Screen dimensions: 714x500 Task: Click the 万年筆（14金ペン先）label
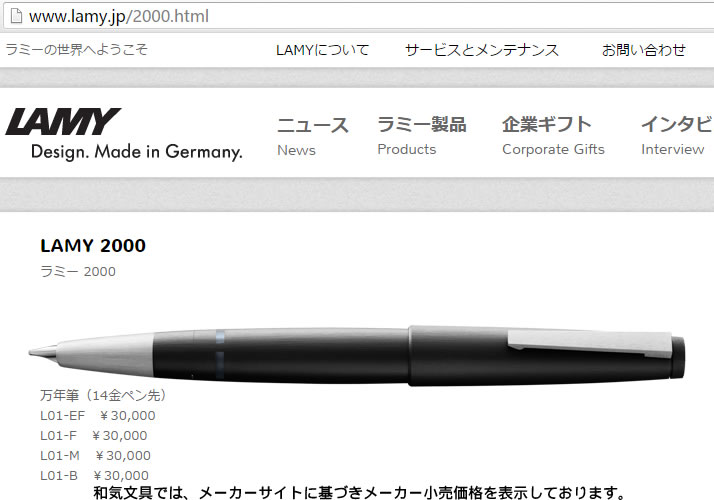tap(104, 395)
